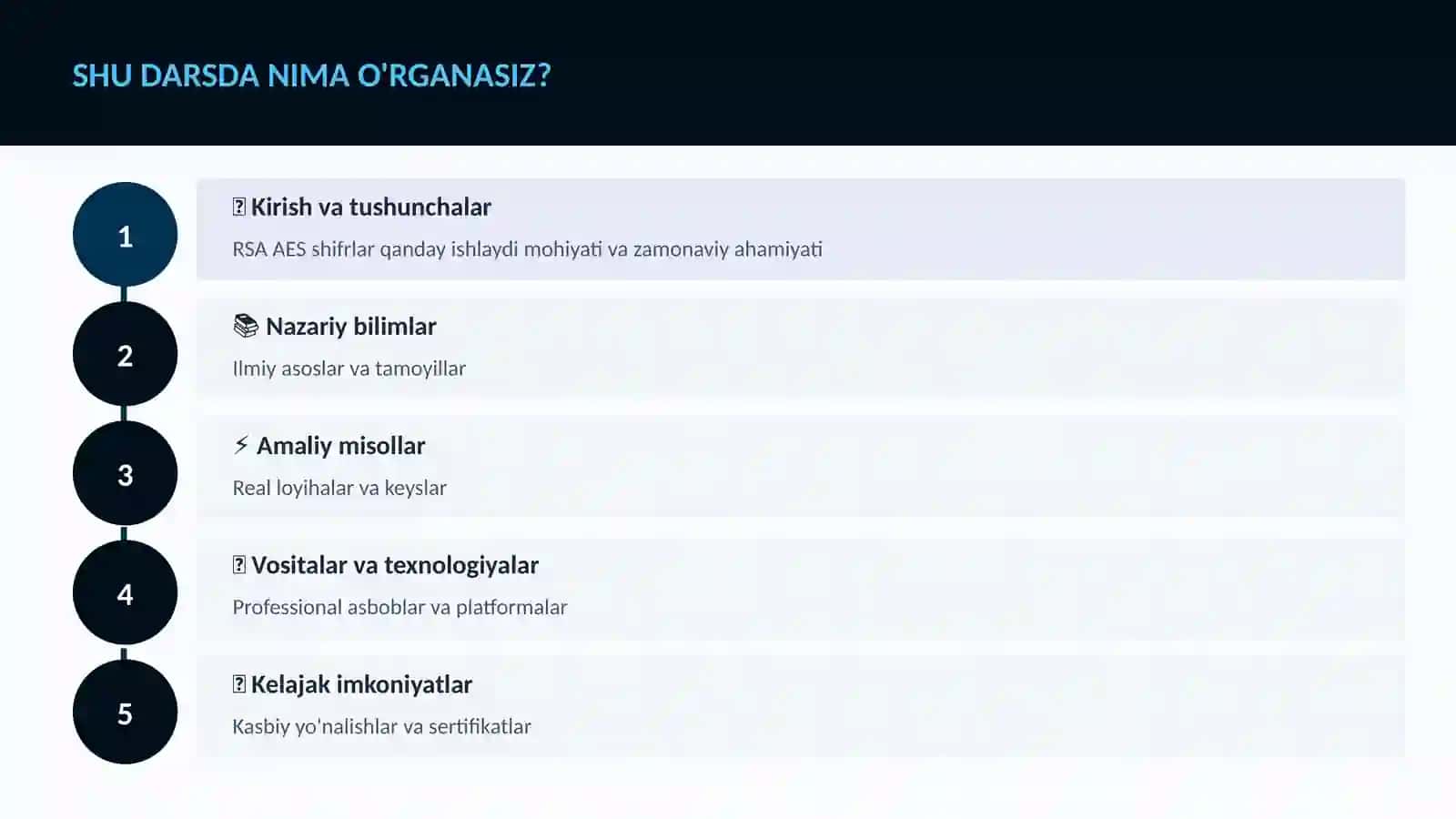
Task: Click the text 'Professional asboblar va platformalar'
Action: (399, 607)
